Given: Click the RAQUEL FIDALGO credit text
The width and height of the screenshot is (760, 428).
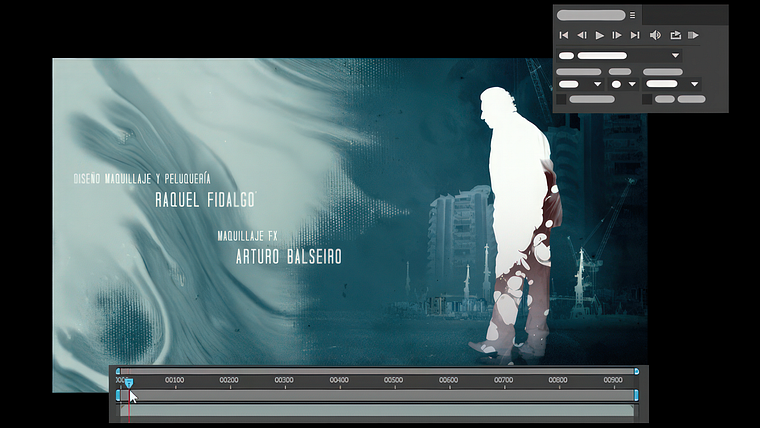Looking at the screenshot, I should click(x=205, y=200).
